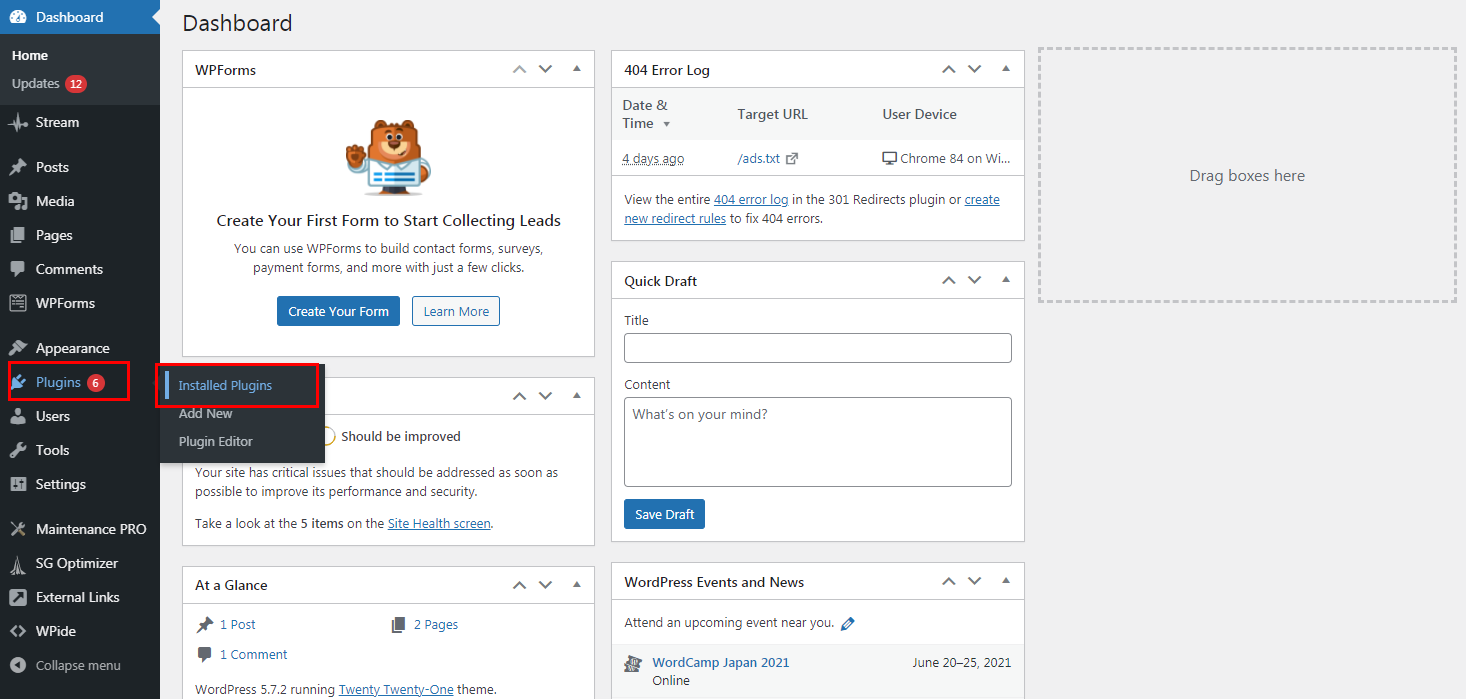Click the Stream icon in sidebar
Image resolution: width=1466 pixels, height=699 pixels.
pyautogui.click(x=18, y=123)
